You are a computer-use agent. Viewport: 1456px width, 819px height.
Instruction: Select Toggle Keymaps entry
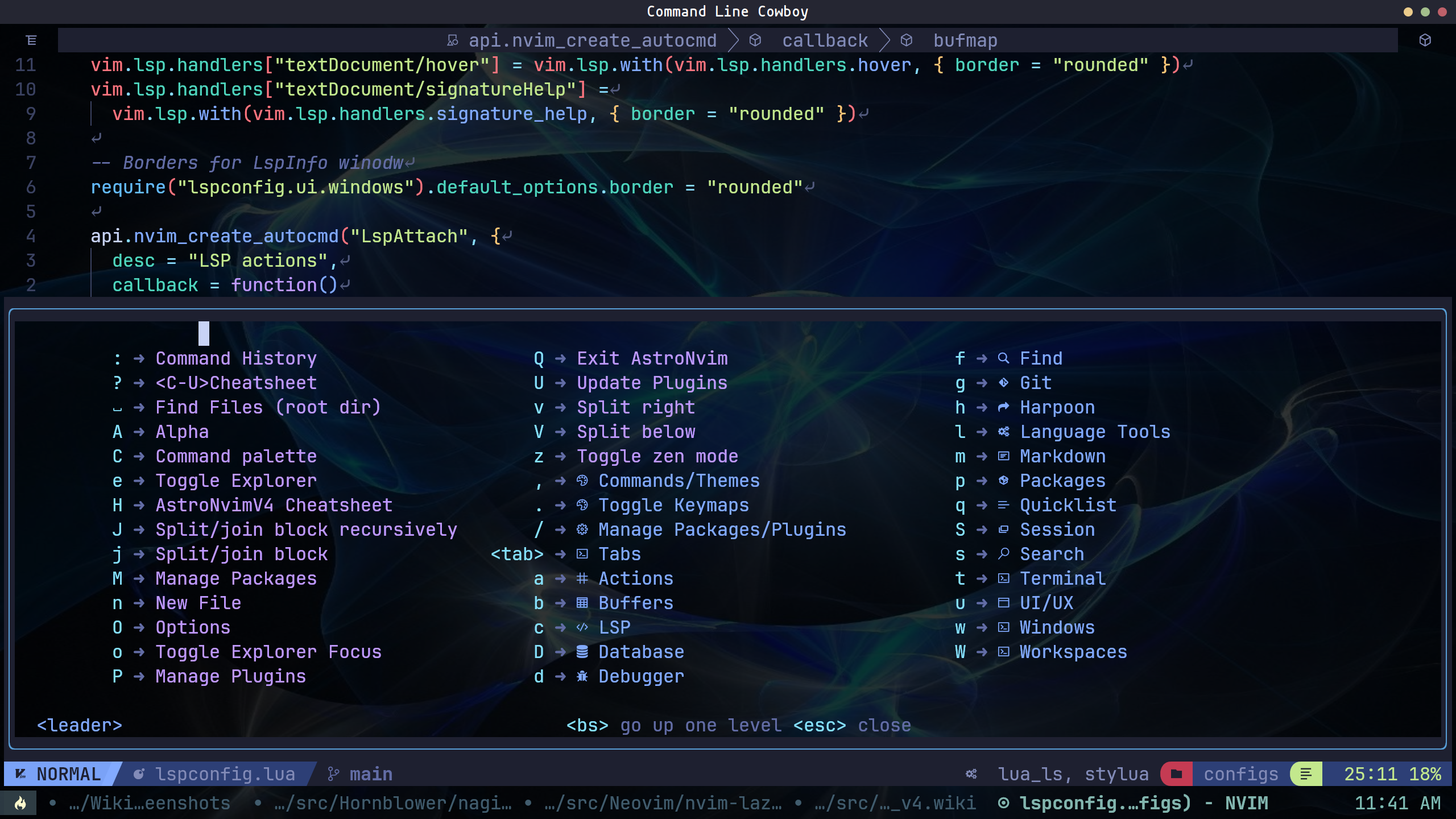tap(673, 505)
